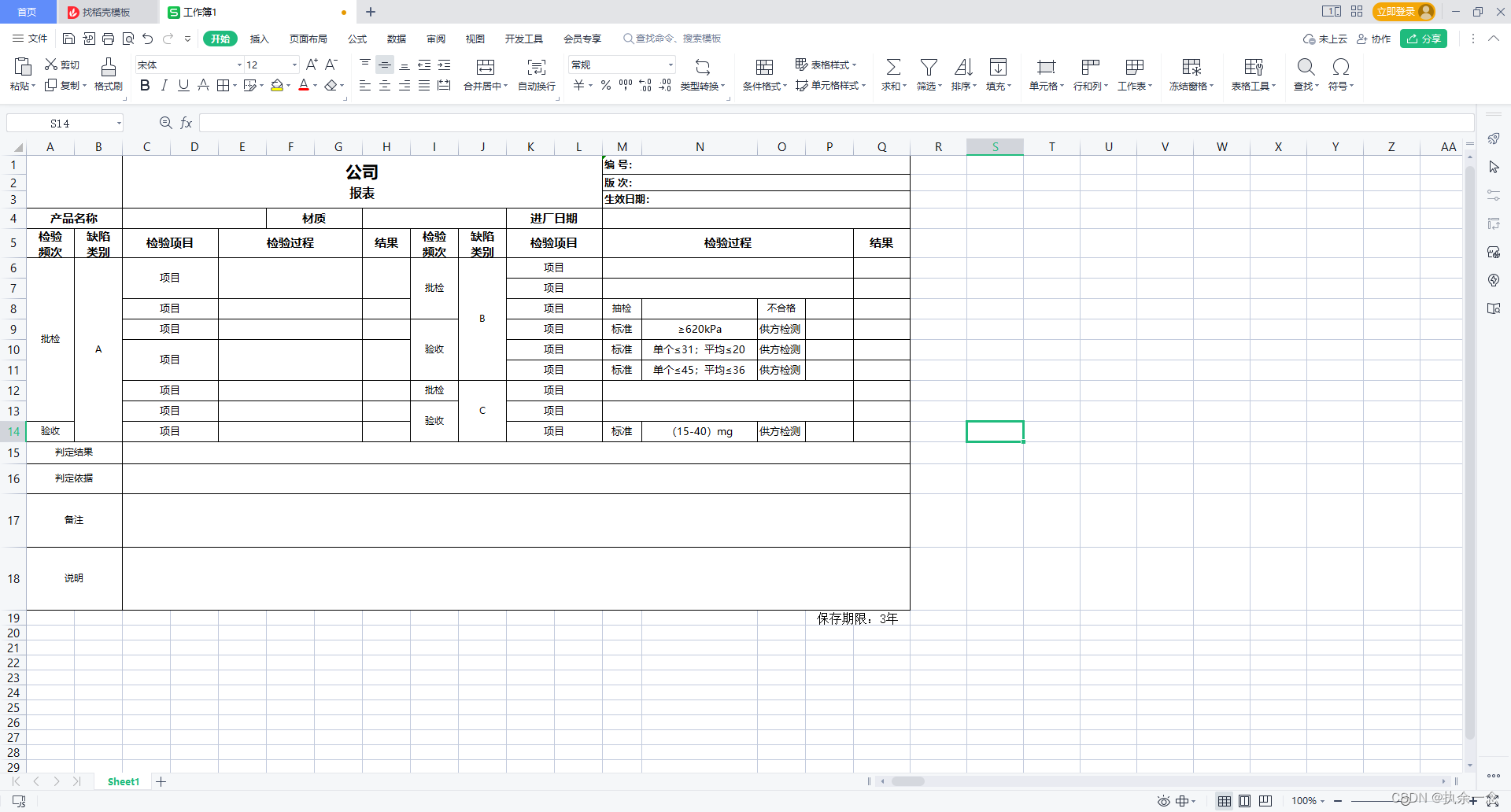
Task: Click the Format Painter (格式刷) brush
Action: tap(109, 66)
